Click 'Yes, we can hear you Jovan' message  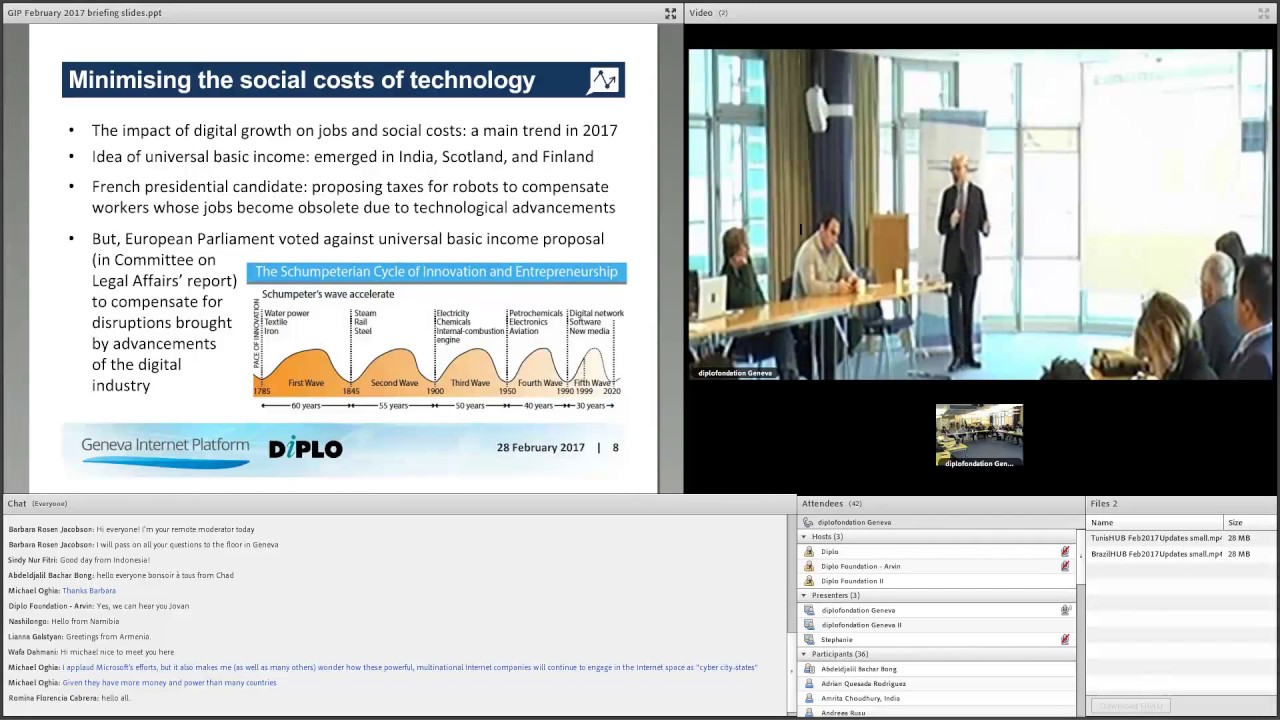143,606
